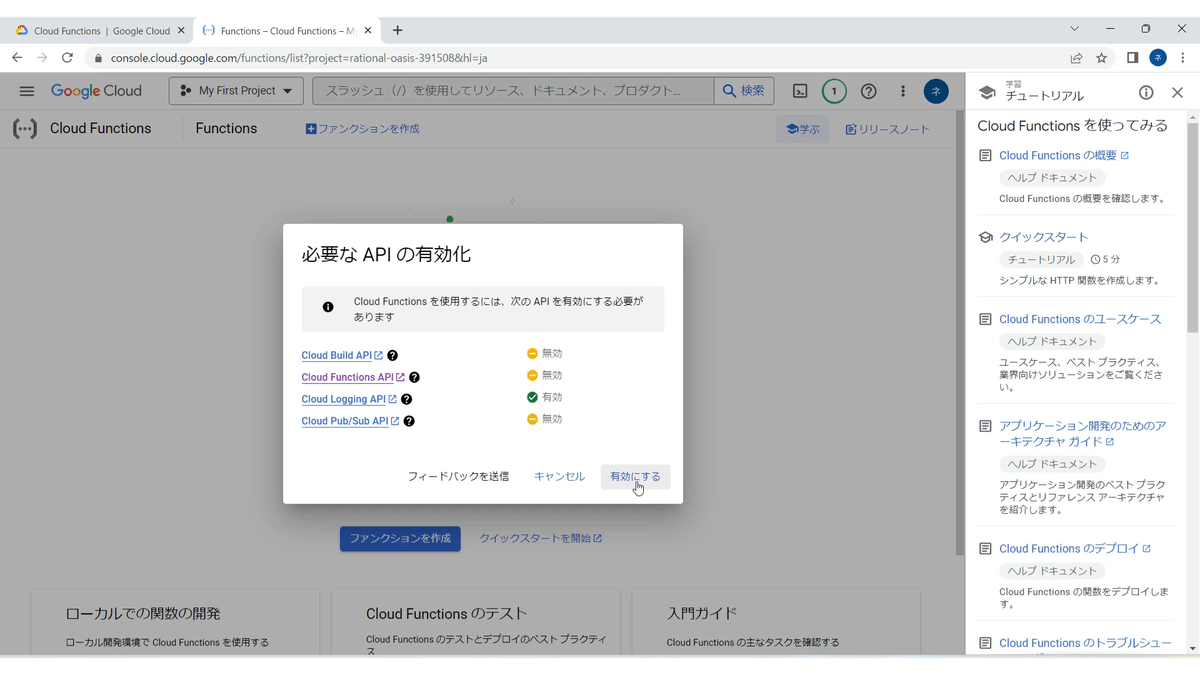The height and width of the screenshot is (675, 1200).
Task: Click the Functions page title text
Action: (x=226, y=128)
